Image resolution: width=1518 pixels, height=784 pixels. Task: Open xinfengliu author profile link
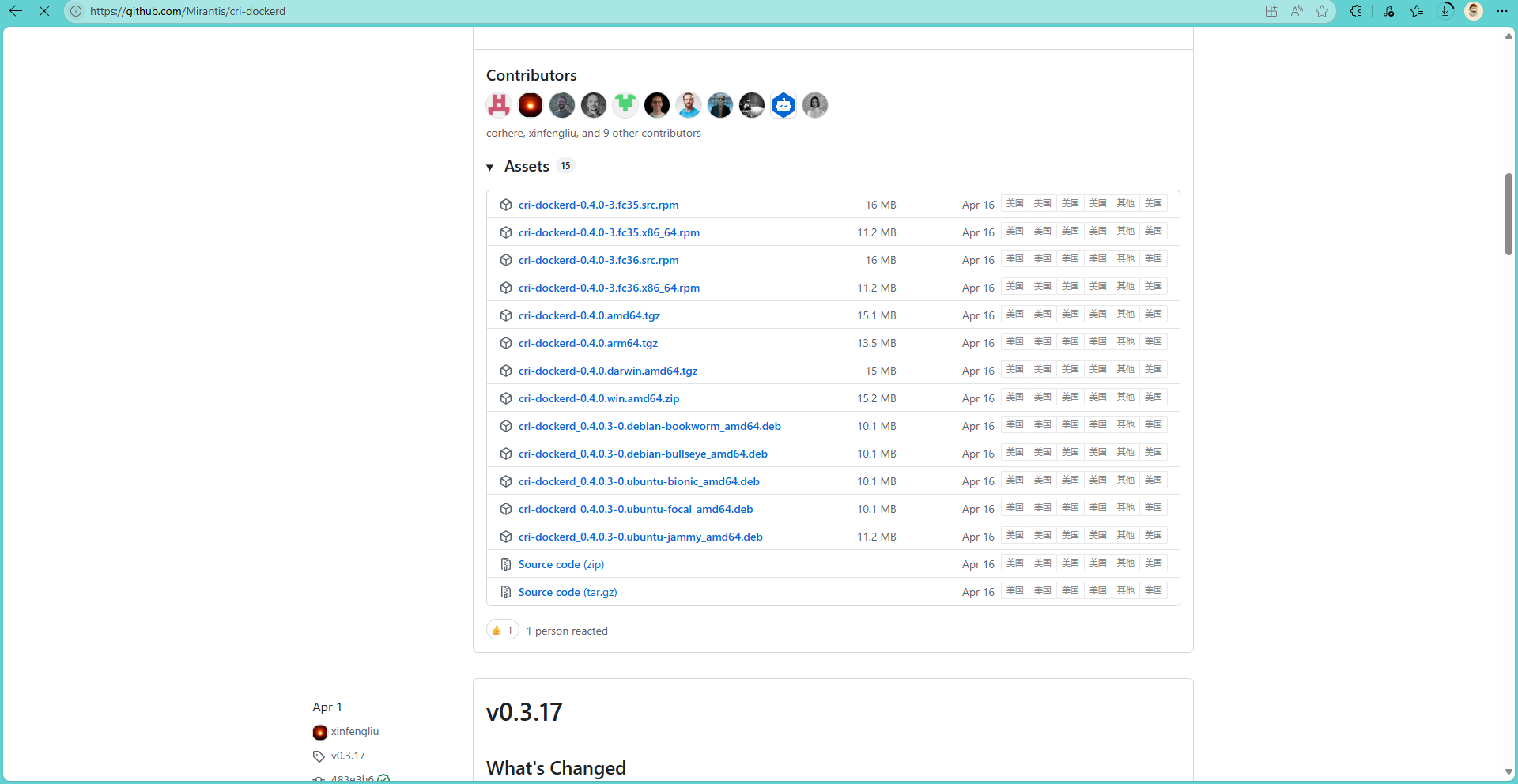coord(354,732)
